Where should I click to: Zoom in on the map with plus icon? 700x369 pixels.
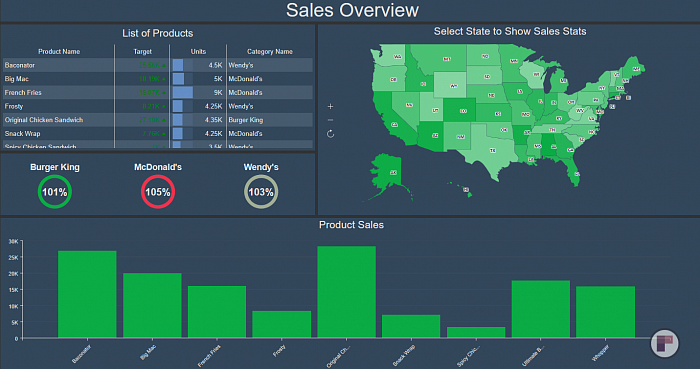pos(330,106)
